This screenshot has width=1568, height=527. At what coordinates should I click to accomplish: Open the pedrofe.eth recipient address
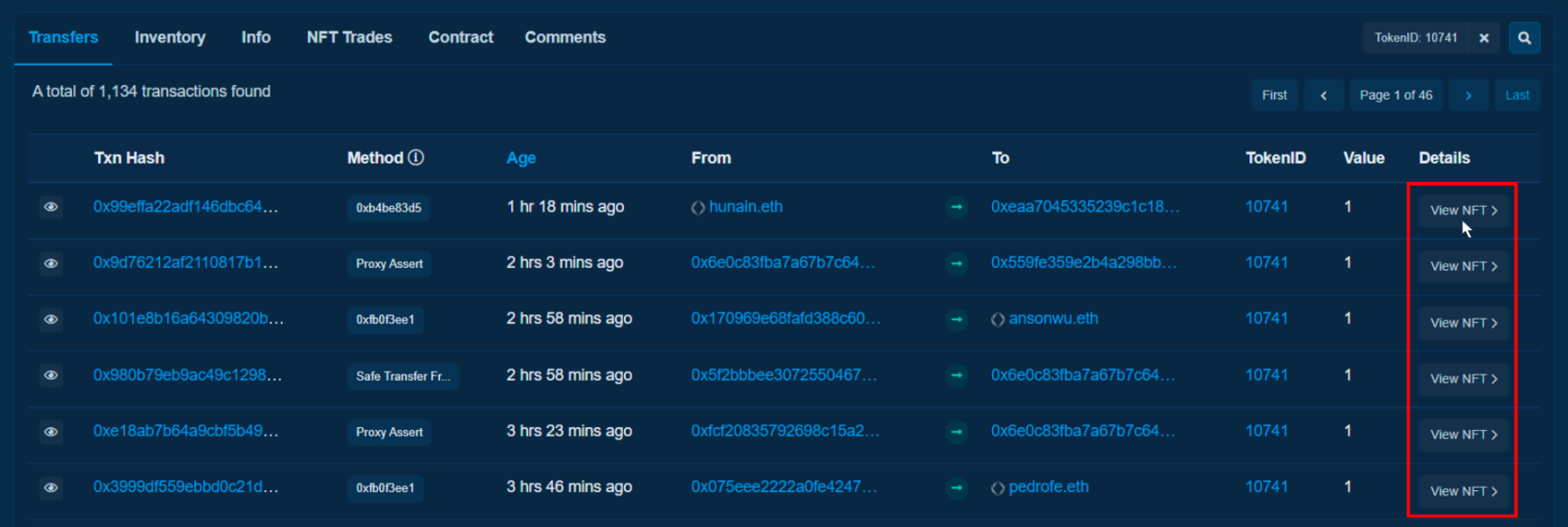click(x=1048, y=487)
